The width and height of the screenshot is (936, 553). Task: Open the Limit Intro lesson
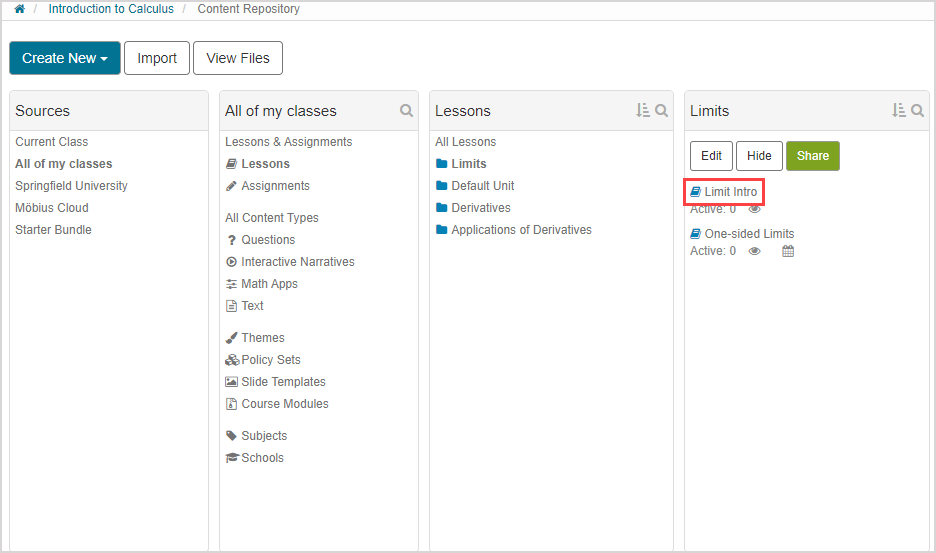click(730, 191)
